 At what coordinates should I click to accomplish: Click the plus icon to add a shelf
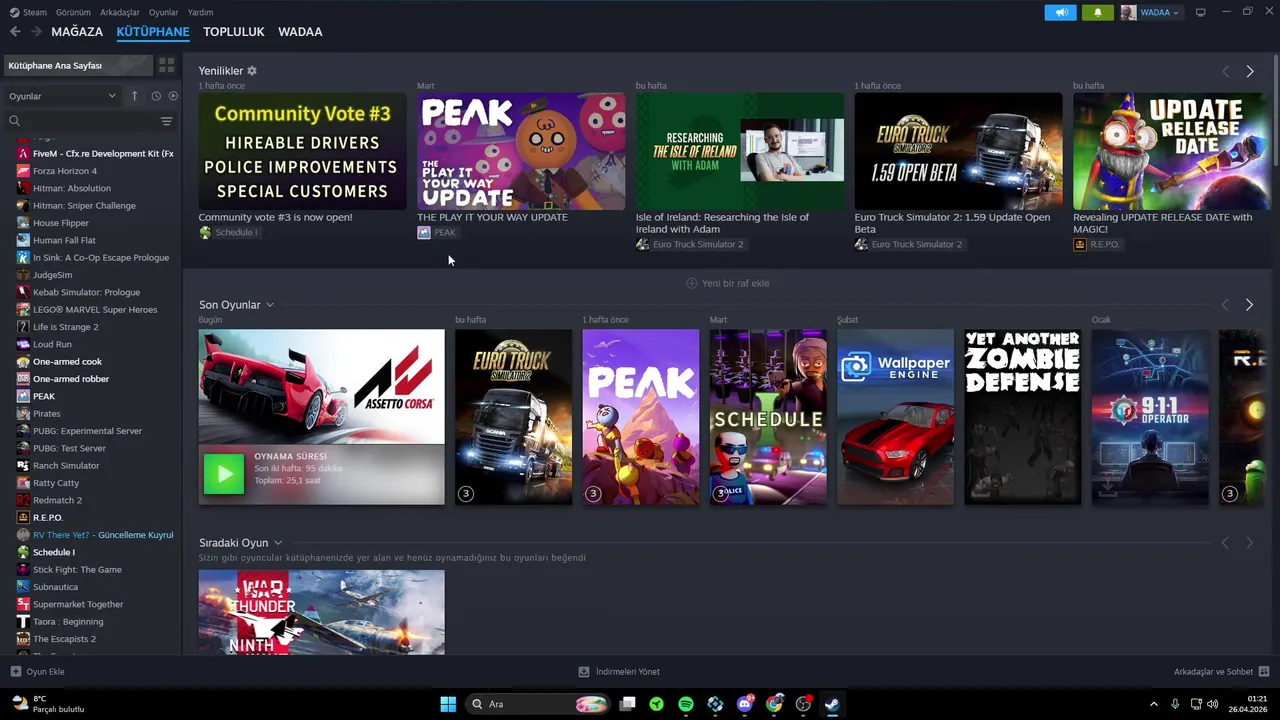tap(691, 283)
